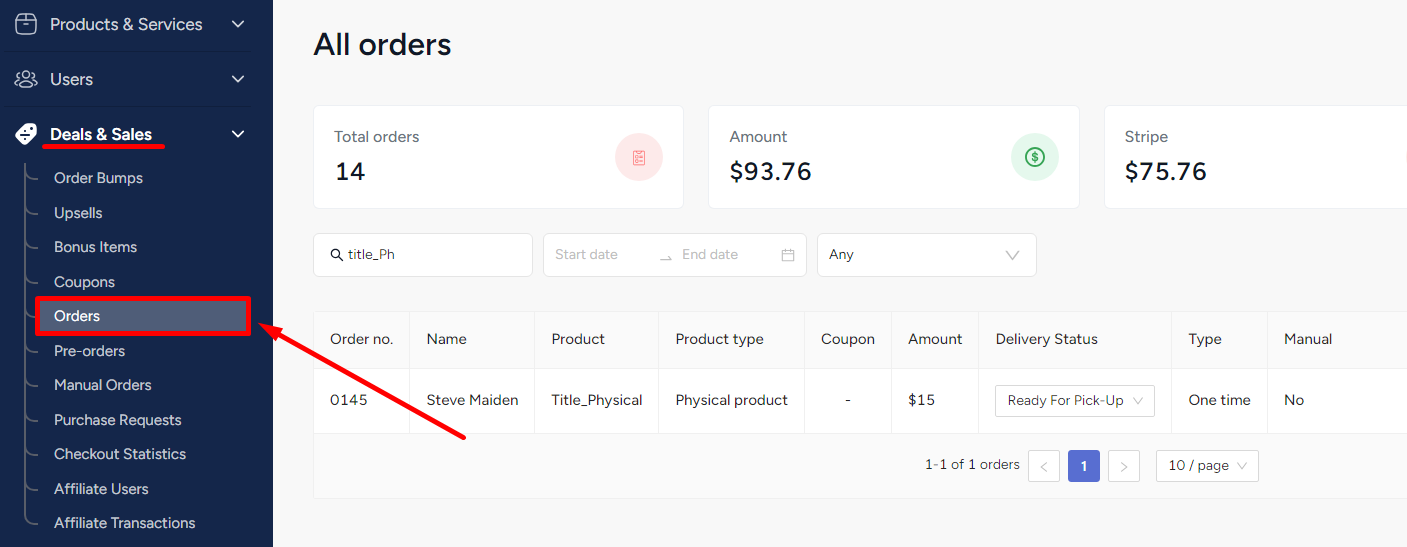The height and width of the screenshot is (547, 1407).
Task: Click the green dollar Amount icon
Action: (1035, 157)
